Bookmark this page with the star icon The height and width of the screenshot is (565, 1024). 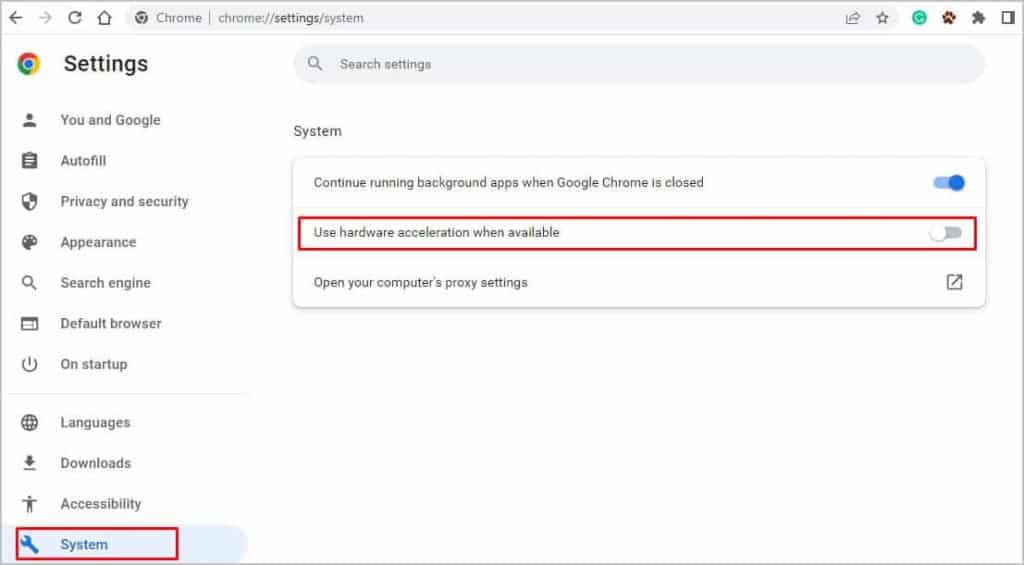882,18
